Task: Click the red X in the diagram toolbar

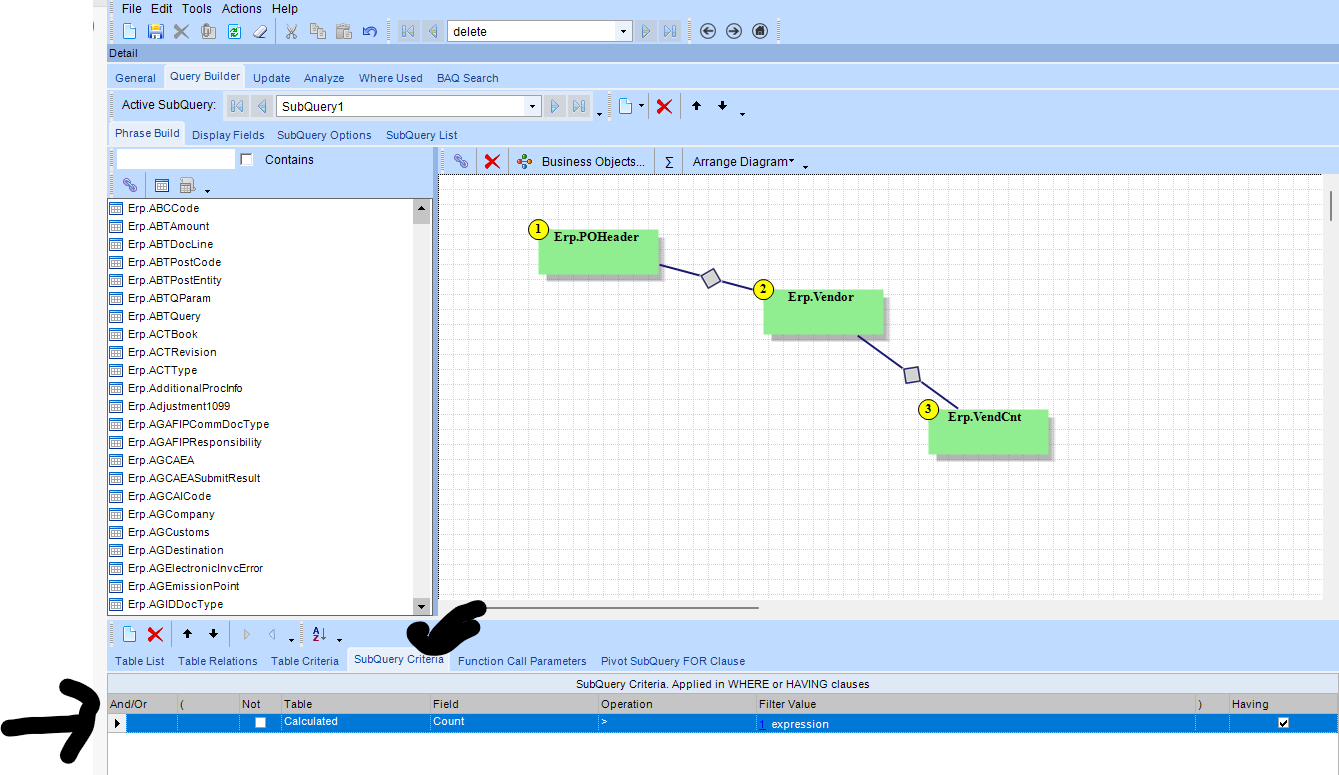Action: [492, 161]
